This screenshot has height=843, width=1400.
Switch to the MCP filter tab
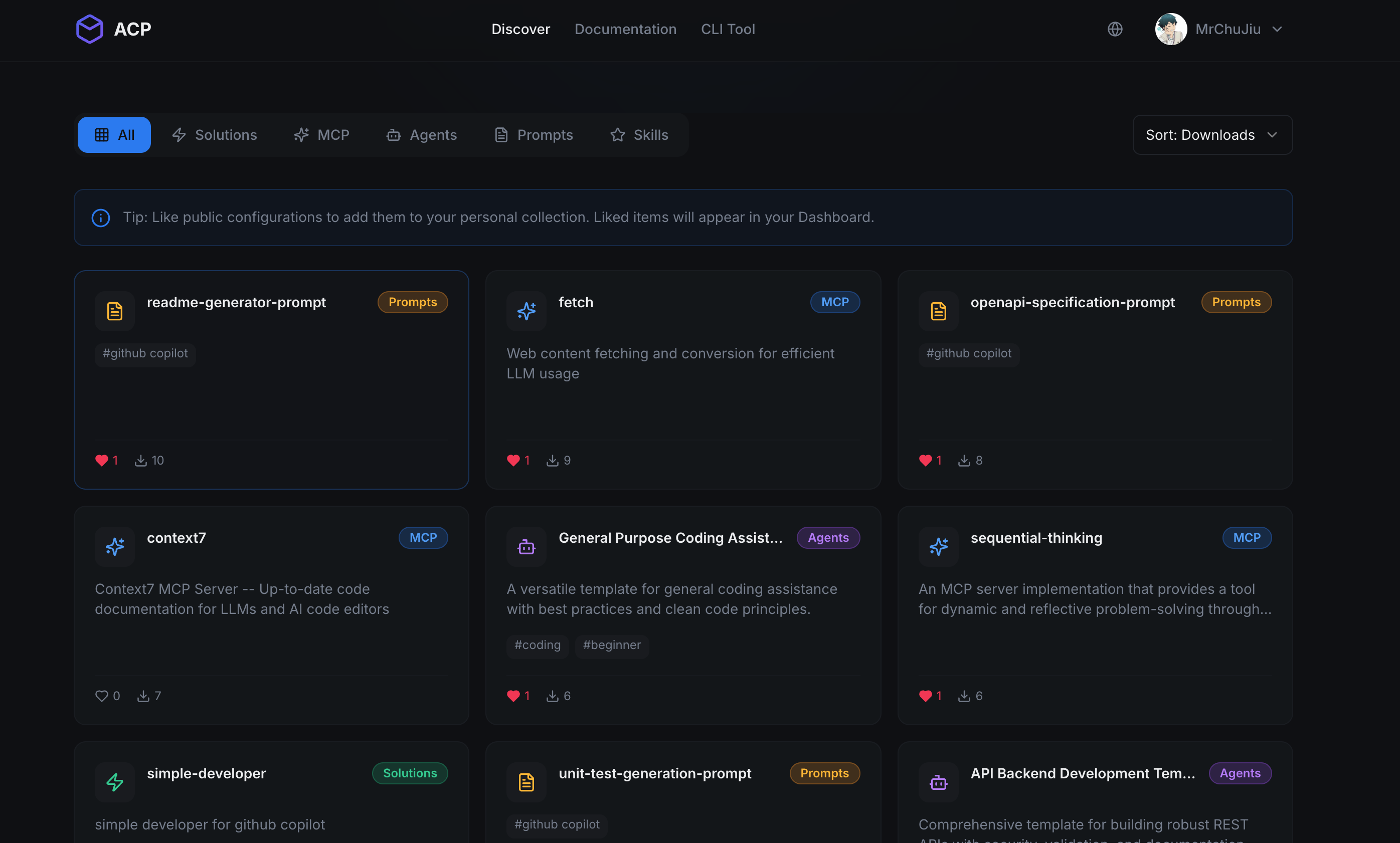tap(321, 135)
